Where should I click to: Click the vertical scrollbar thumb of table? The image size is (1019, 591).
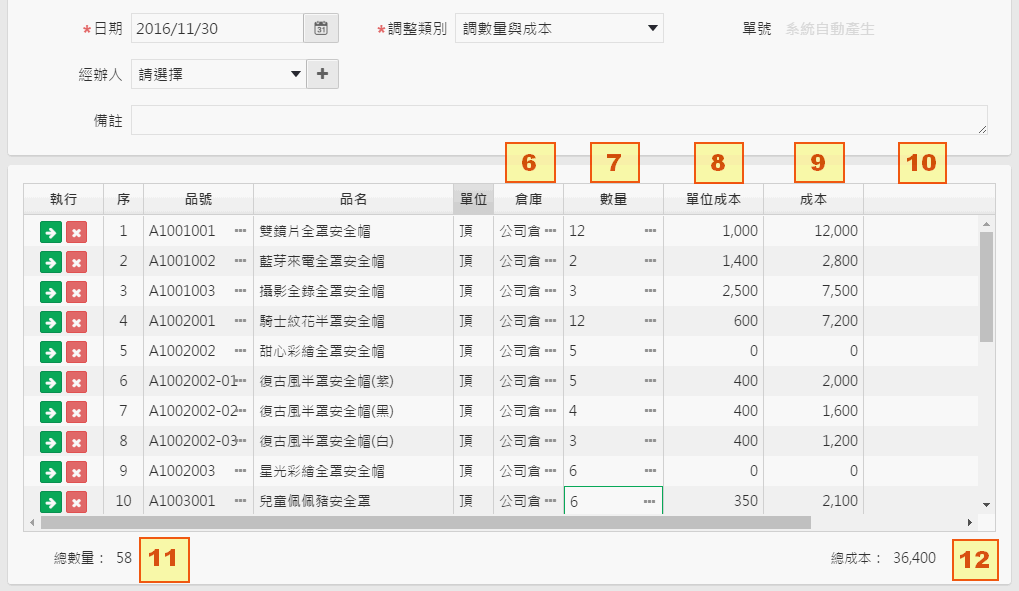click(987, 287)
